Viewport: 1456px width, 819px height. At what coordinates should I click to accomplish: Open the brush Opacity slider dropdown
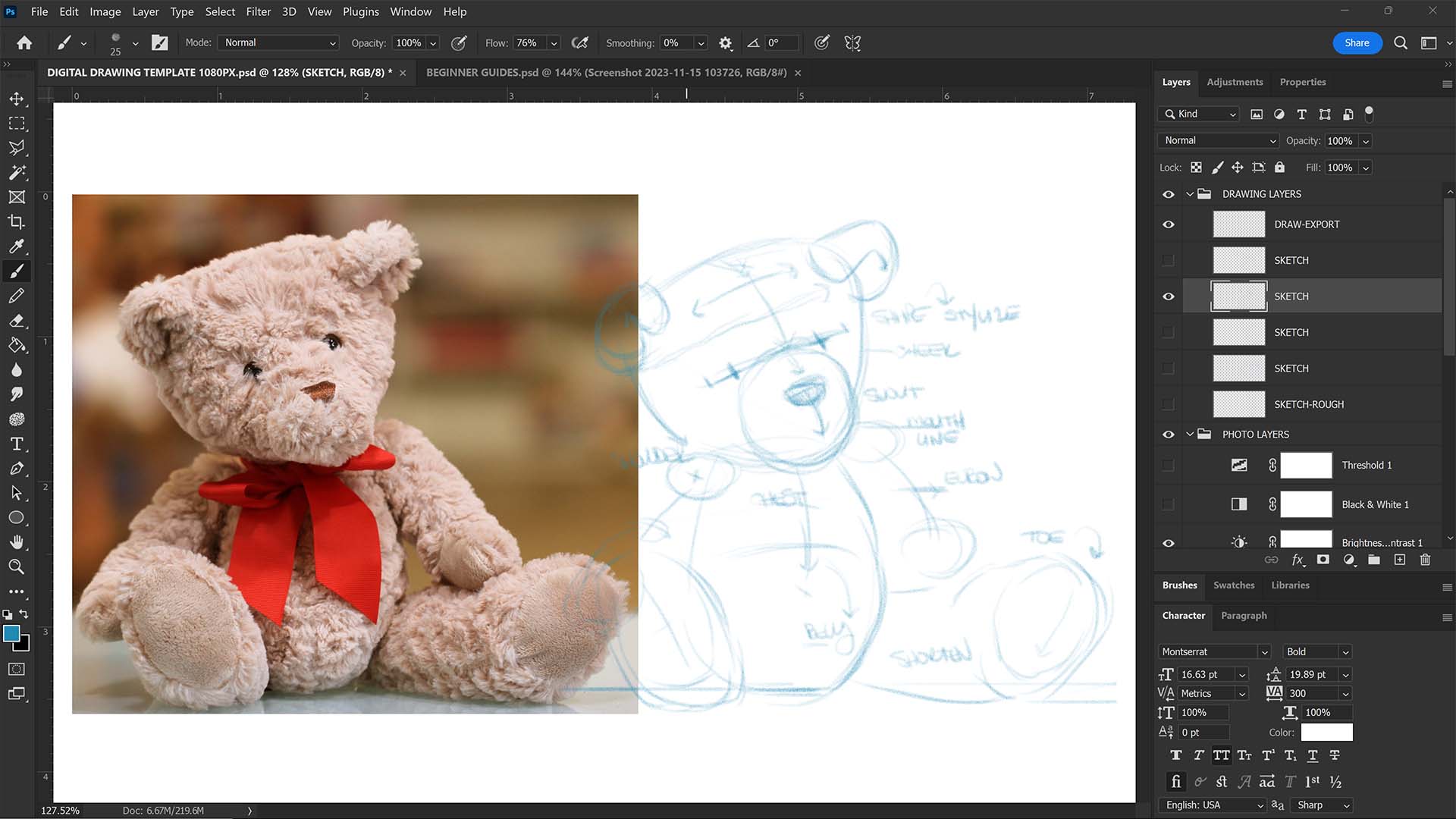click(x=433, y=43)
